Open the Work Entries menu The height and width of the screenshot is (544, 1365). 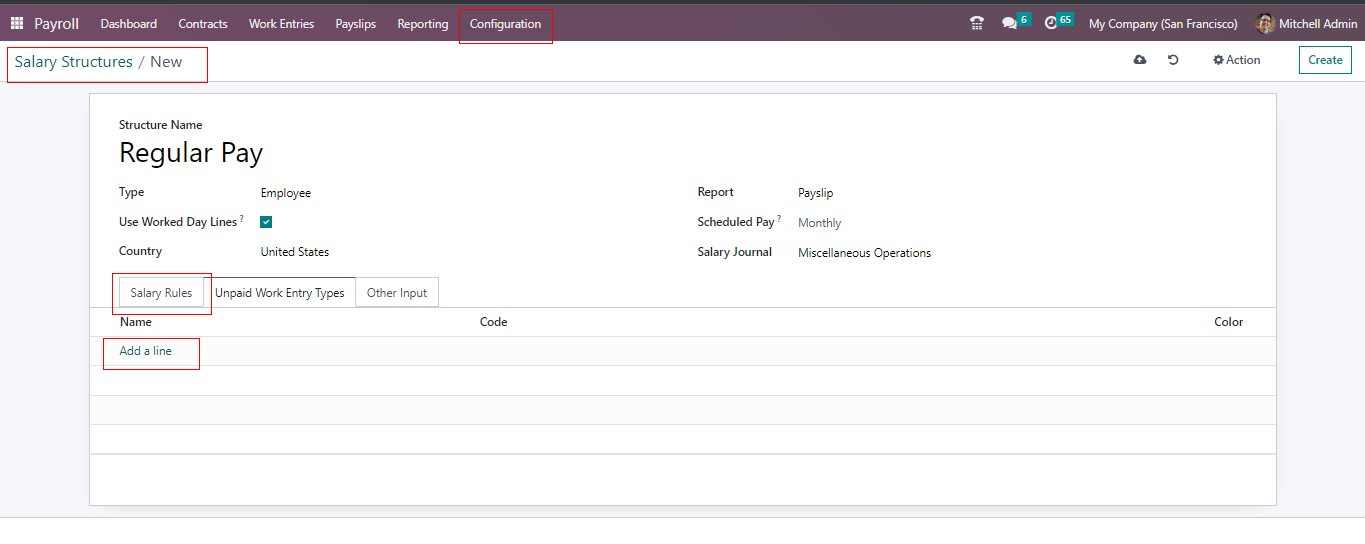281,23
